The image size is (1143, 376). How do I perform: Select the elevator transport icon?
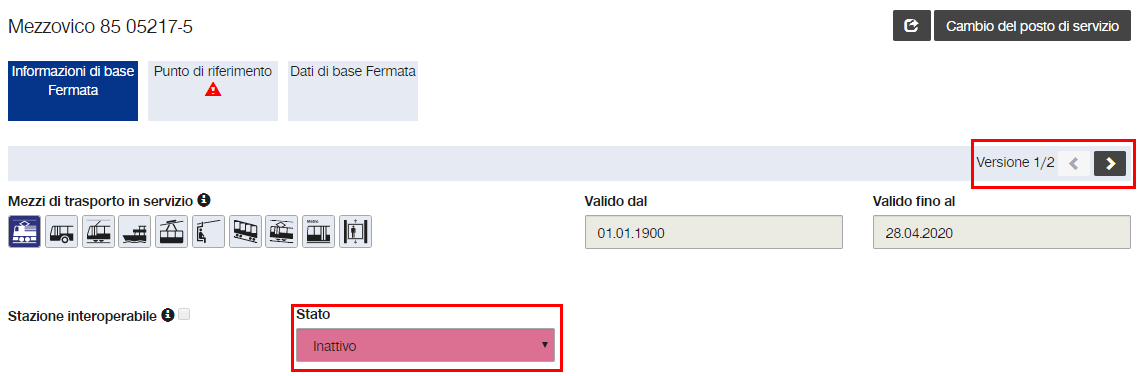(356, 232)
